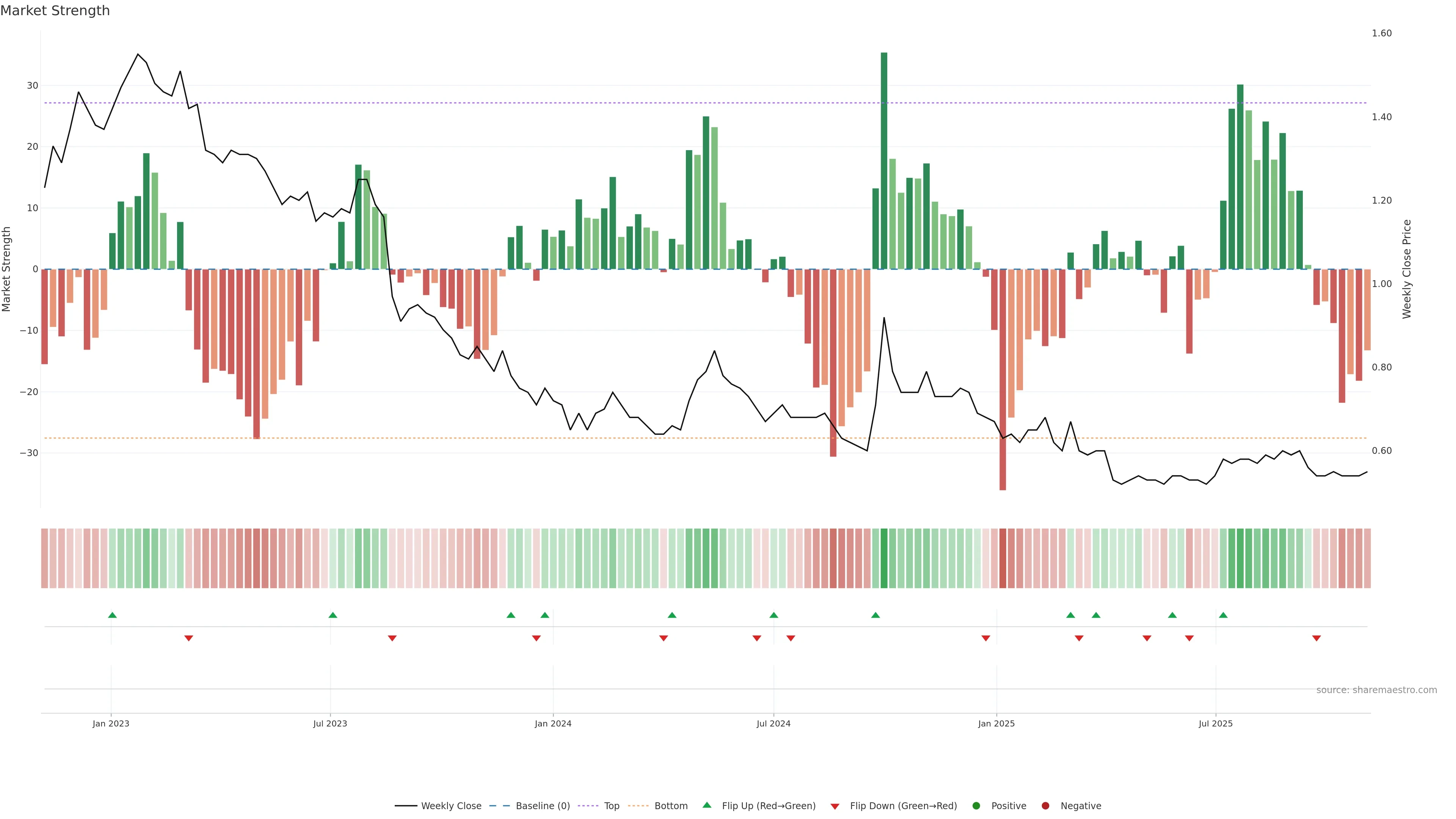Screen dimensions: 1456x819
Task: Click the red Negative legend dot
Action: (1045, 805)
